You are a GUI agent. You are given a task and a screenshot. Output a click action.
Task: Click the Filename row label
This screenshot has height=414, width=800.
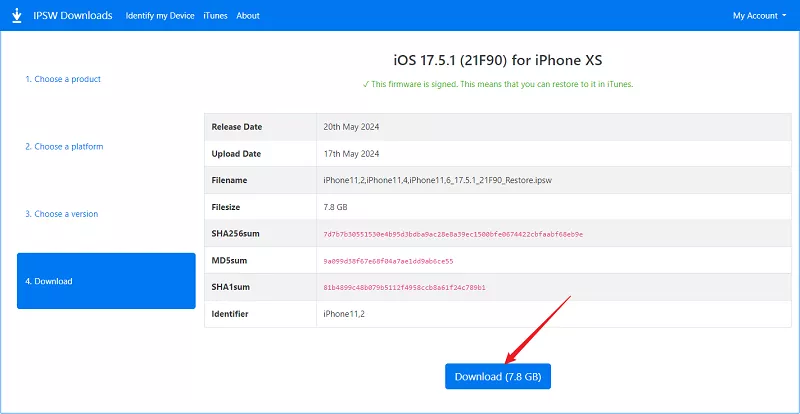tap(229, 180)
